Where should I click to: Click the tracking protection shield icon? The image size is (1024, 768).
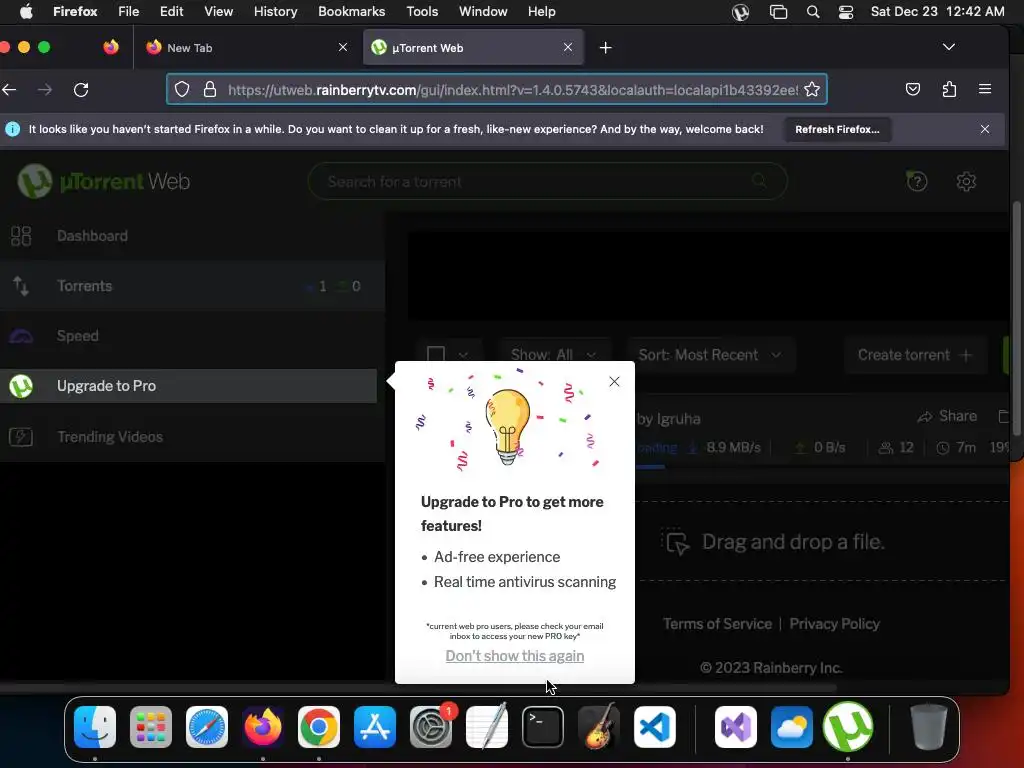point(182,89)
